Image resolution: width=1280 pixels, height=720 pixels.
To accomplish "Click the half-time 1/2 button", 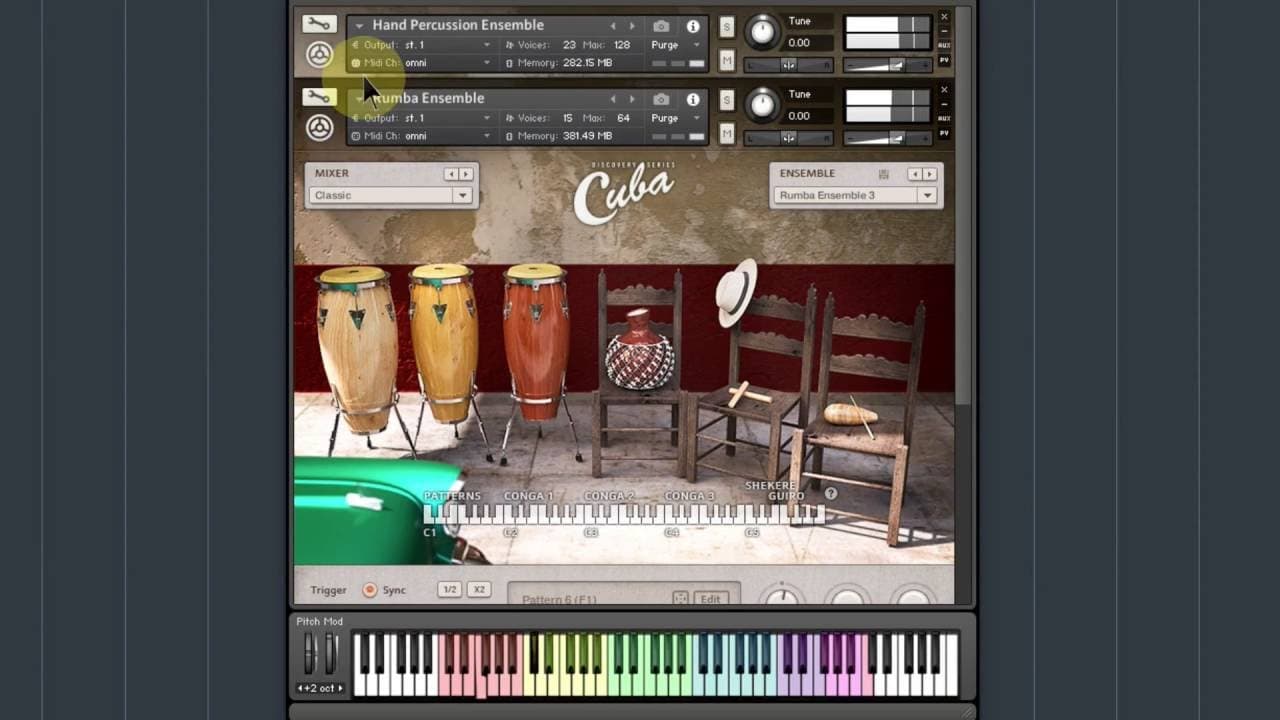I will pyautogui.click(x=449, y=590).
